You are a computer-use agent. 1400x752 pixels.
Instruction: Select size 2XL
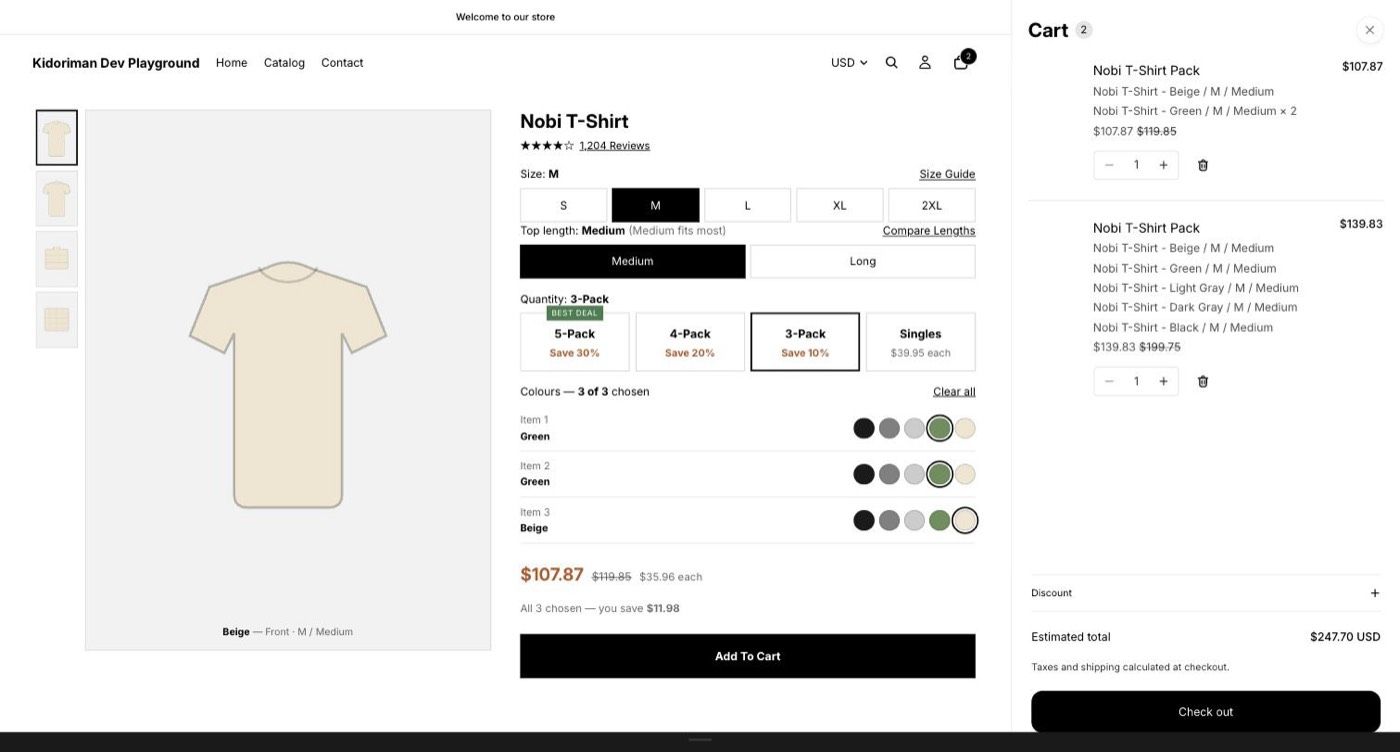point(931,205)
